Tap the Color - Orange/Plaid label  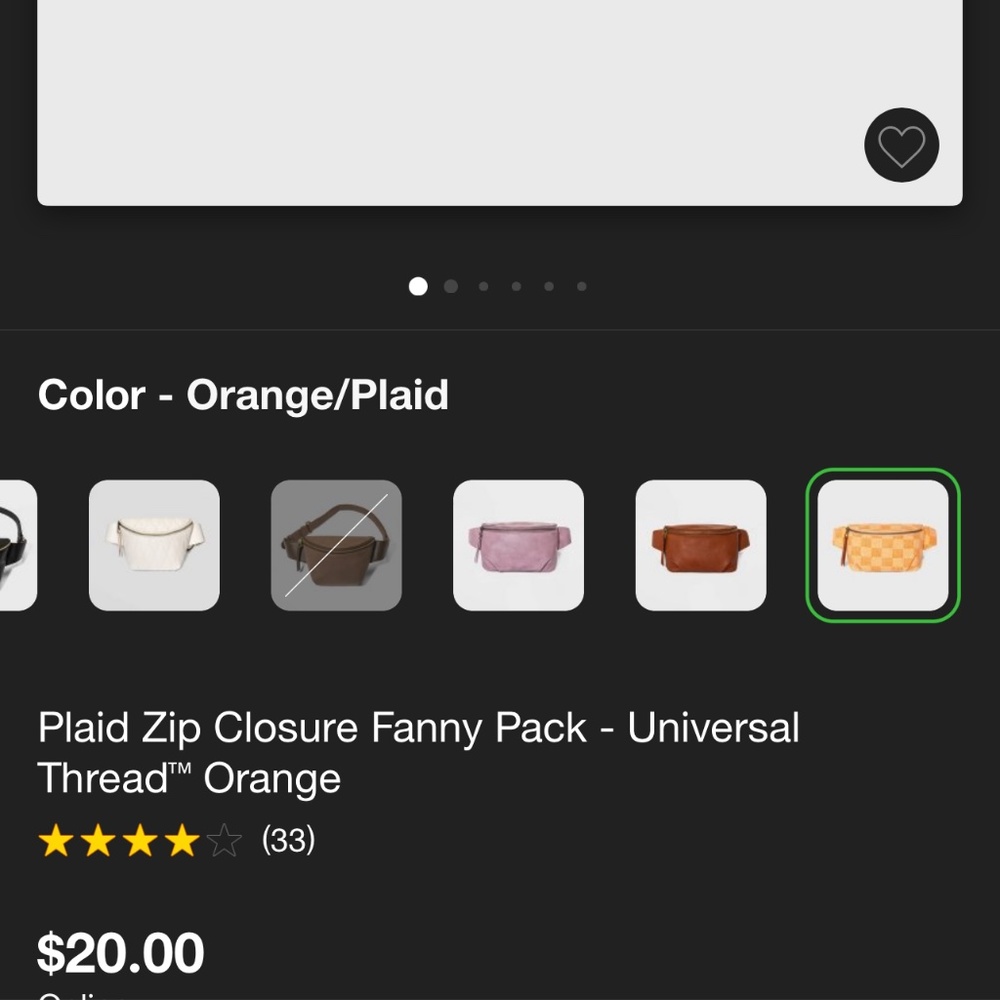point(244,394)
